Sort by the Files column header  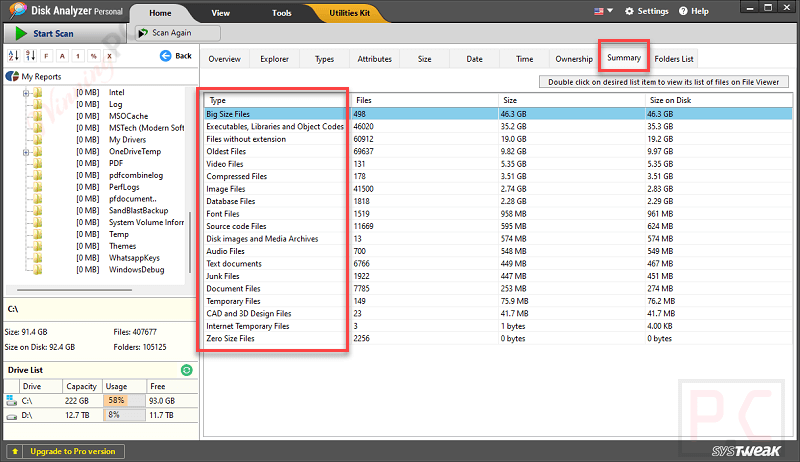424,100
